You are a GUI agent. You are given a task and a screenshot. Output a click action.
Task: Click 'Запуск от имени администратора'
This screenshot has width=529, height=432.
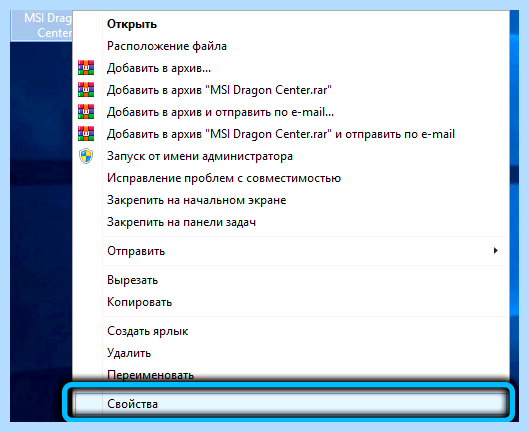[291, 156]
